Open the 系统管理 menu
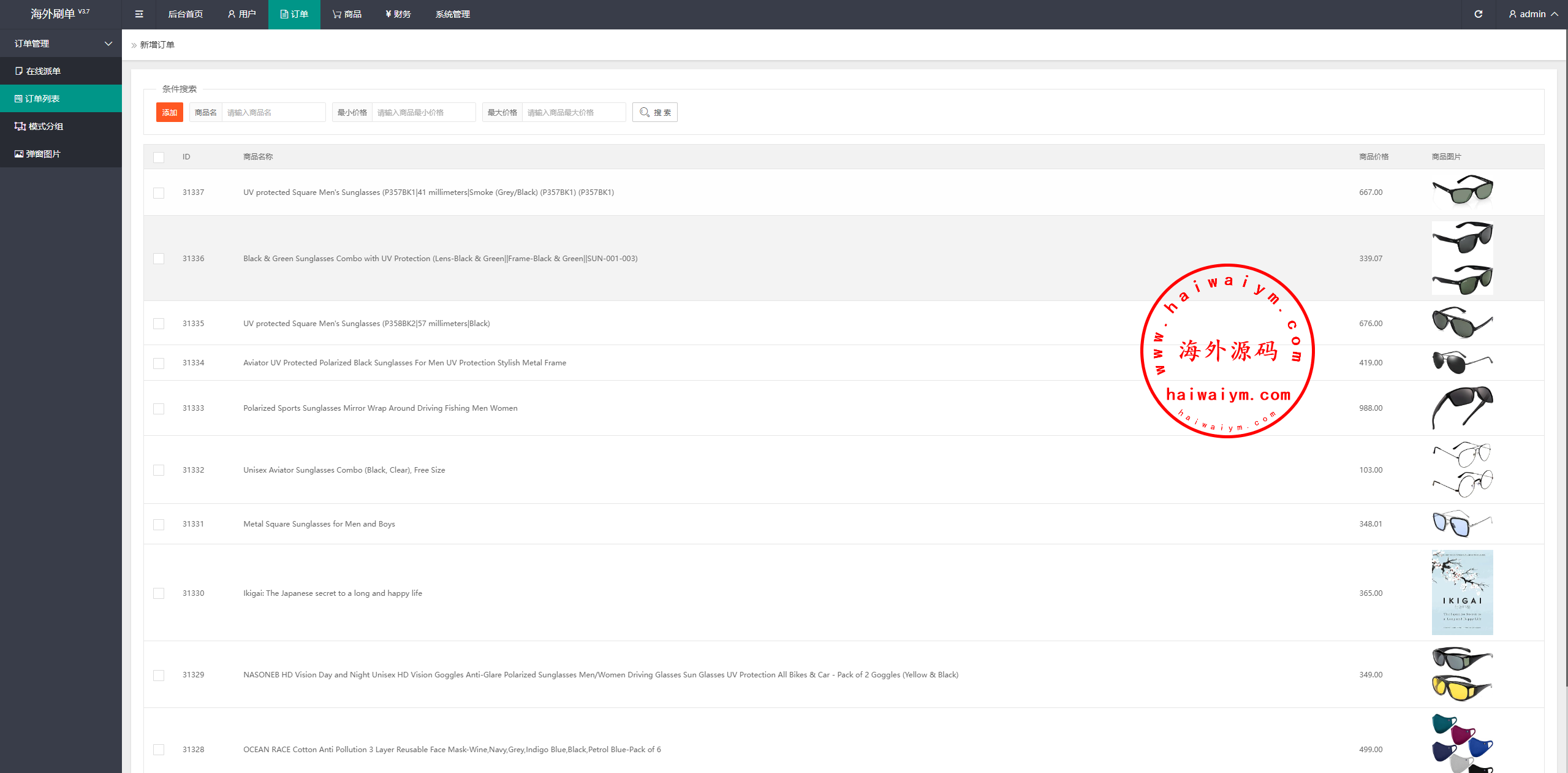This screenshot has height=773, width=1568. (x=452, y=14)
